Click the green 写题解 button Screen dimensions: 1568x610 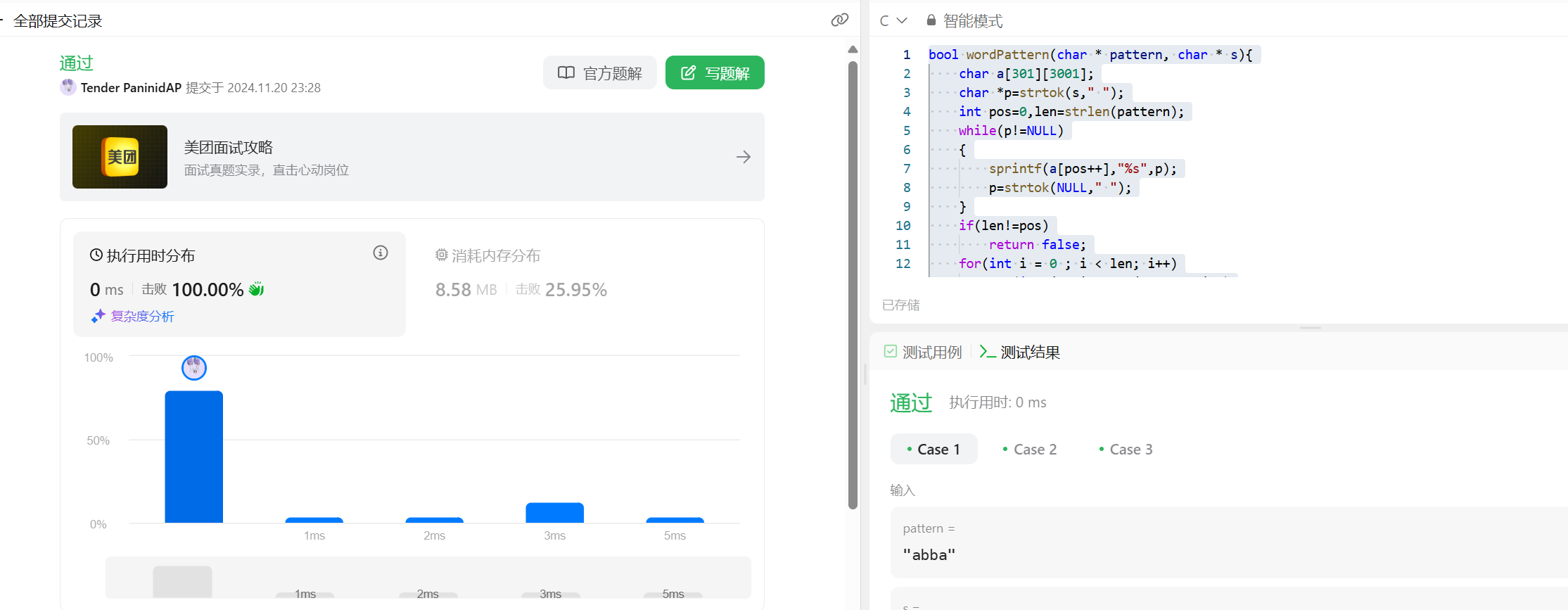click(715, 73)
